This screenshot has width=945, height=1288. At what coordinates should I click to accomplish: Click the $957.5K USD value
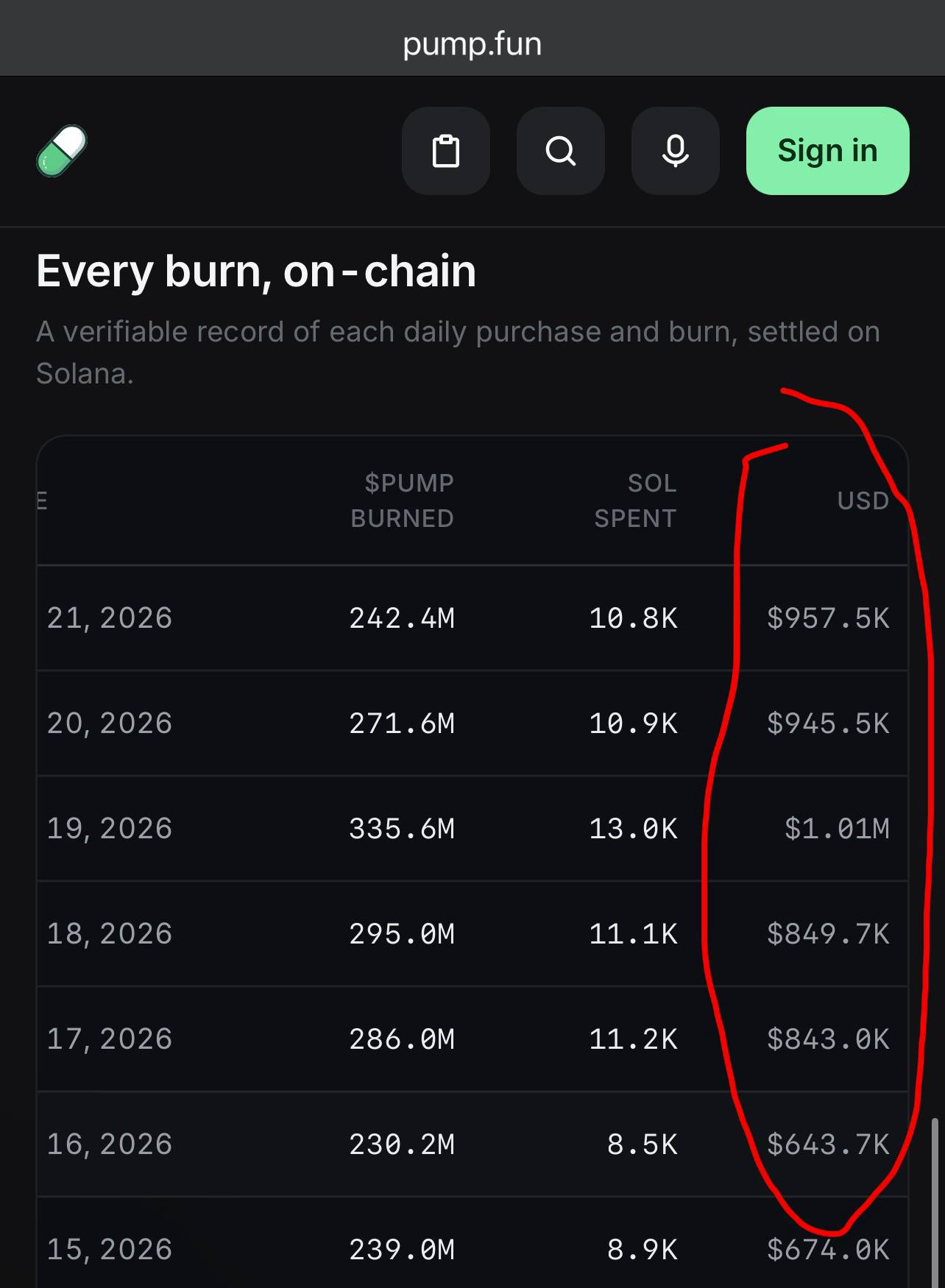coord(828,618)
